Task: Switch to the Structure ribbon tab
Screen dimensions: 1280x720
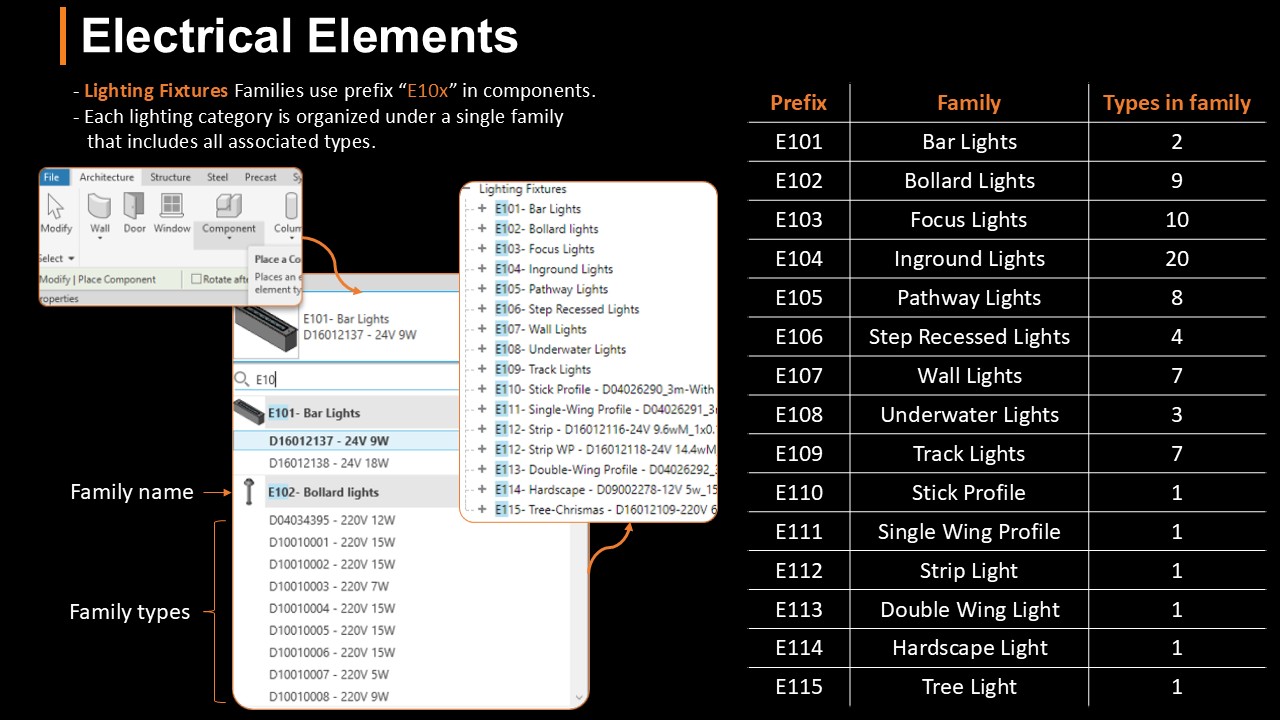Action: point(171,177)
